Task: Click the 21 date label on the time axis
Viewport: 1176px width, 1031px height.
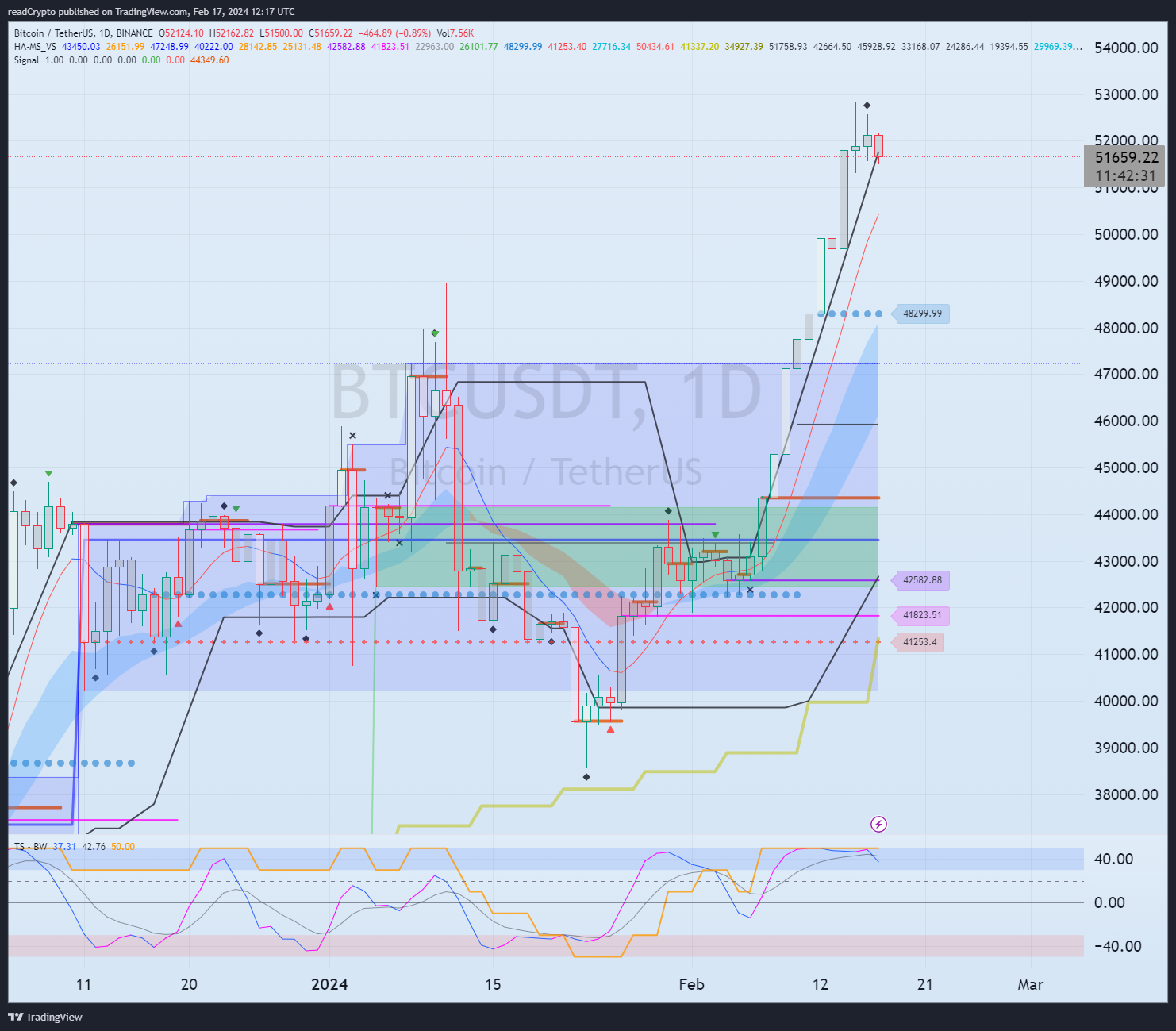Action: pos(925,984)
